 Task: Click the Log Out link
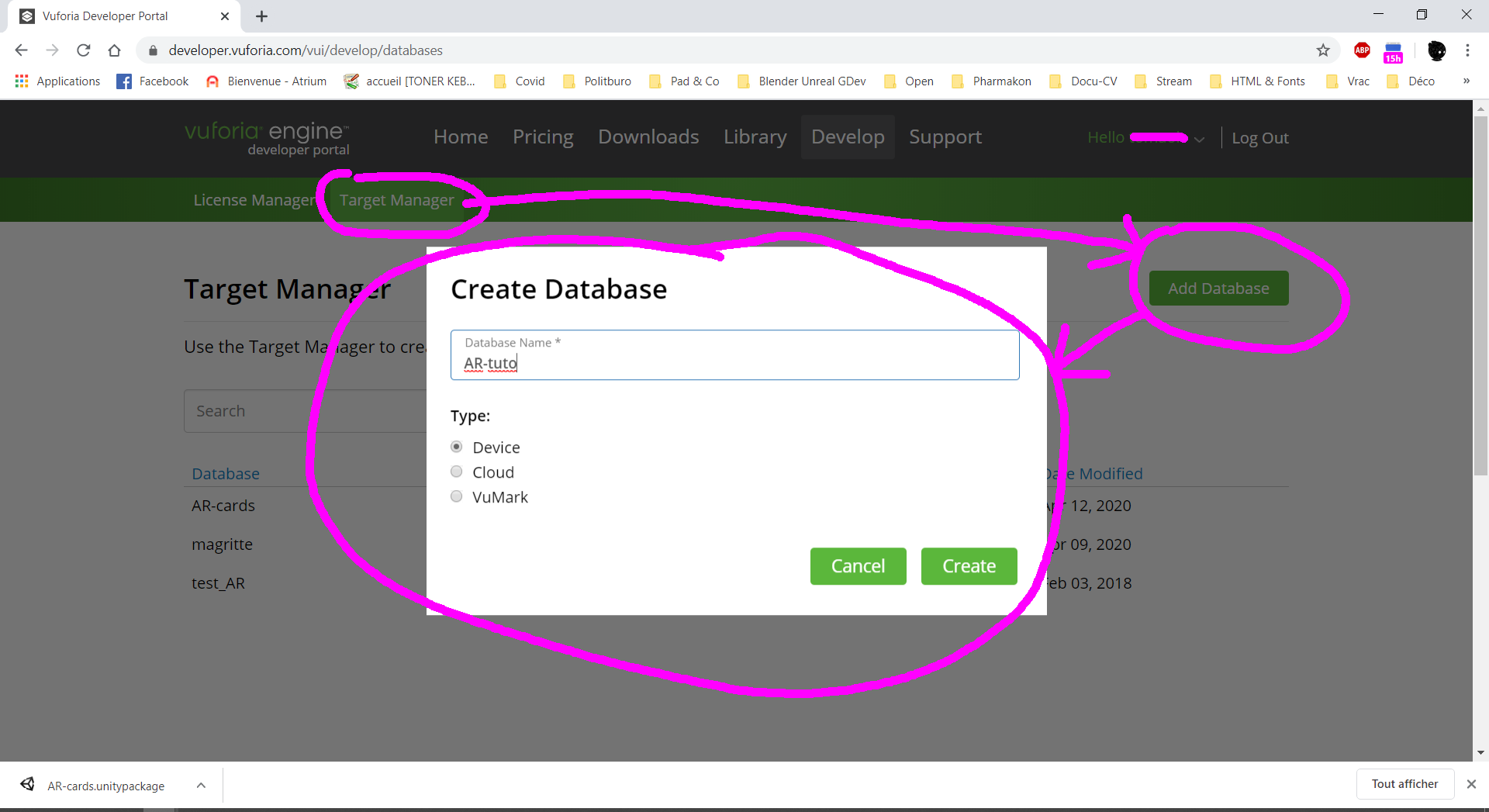[x=1260, y=138]
